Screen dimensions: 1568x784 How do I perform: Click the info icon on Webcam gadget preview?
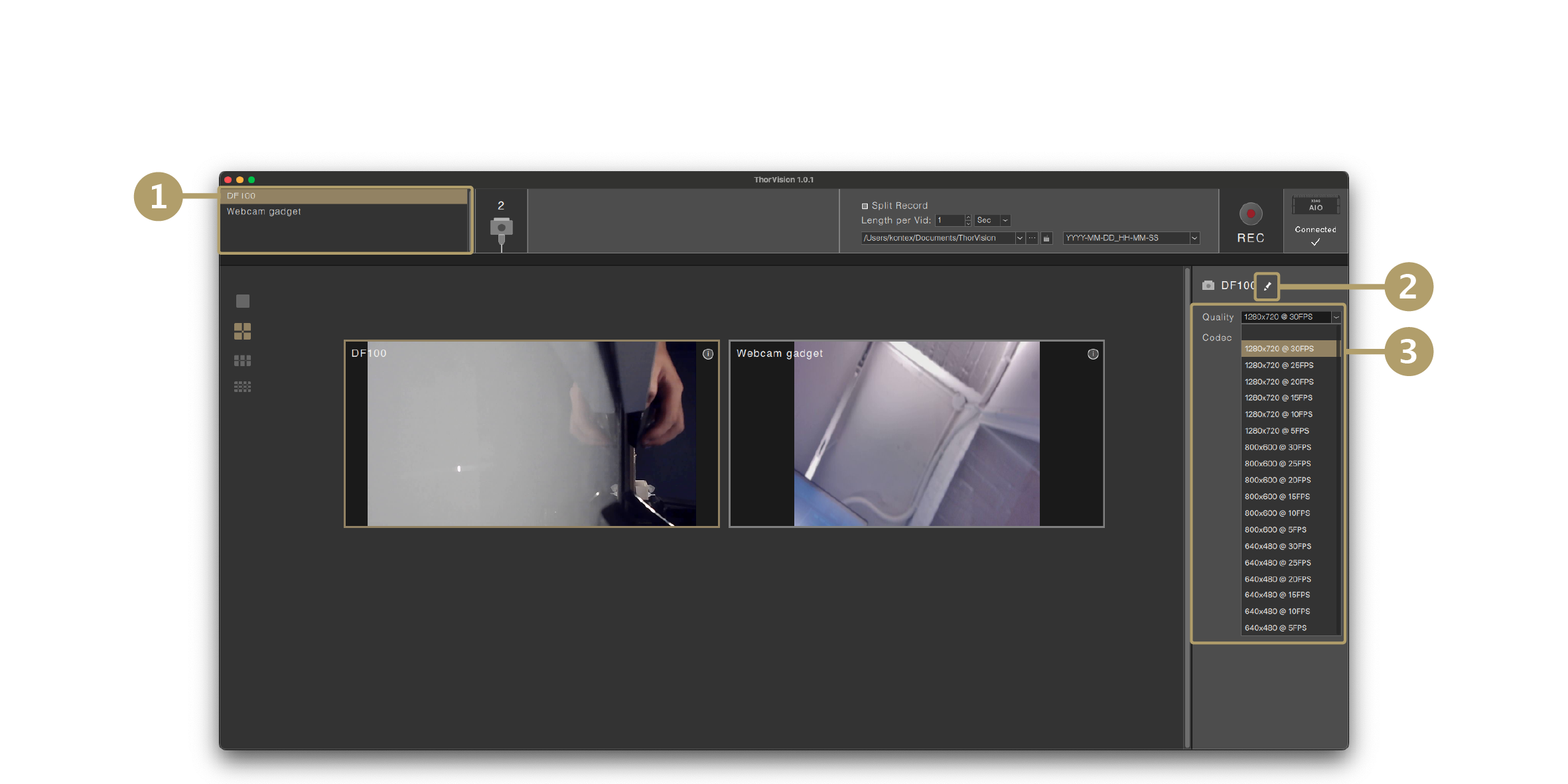pos(1092,354)
